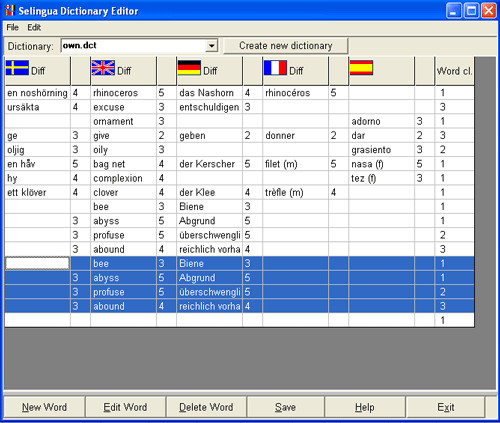Select the cell 'nasa (f)'
Viewport: 500px width, 423px height.
[381, 164]
